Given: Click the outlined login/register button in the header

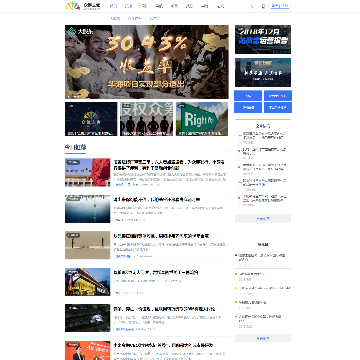Looking at the screenshot, I should pyautogui.click(x=280, y=6).
